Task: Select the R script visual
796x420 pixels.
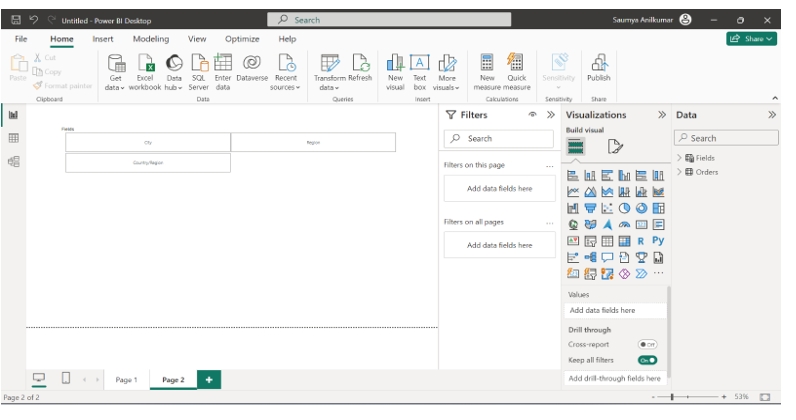Action: pyautogui.click(x=641, y=241)
